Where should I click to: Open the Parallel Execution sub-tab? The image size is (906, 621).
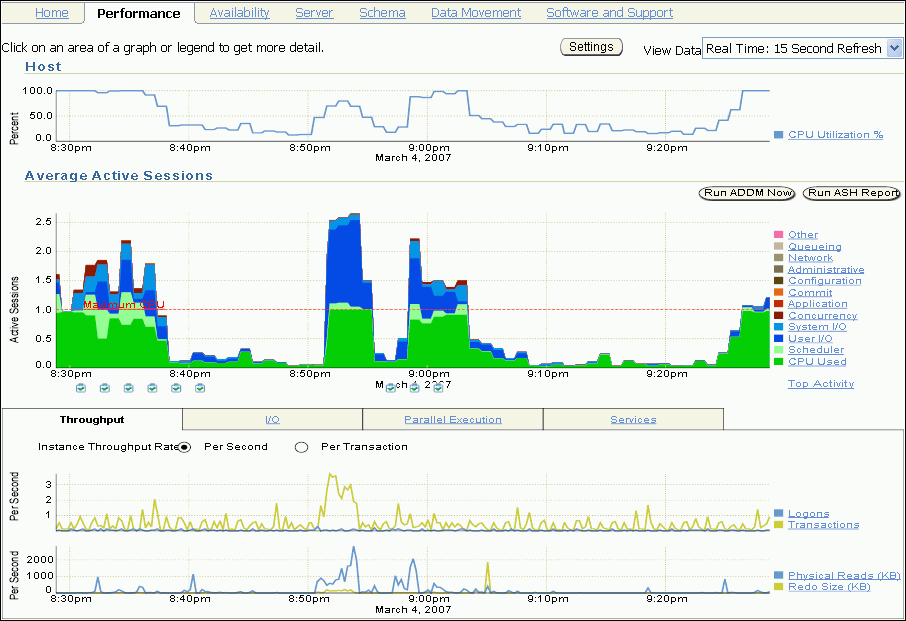(452, 420)
